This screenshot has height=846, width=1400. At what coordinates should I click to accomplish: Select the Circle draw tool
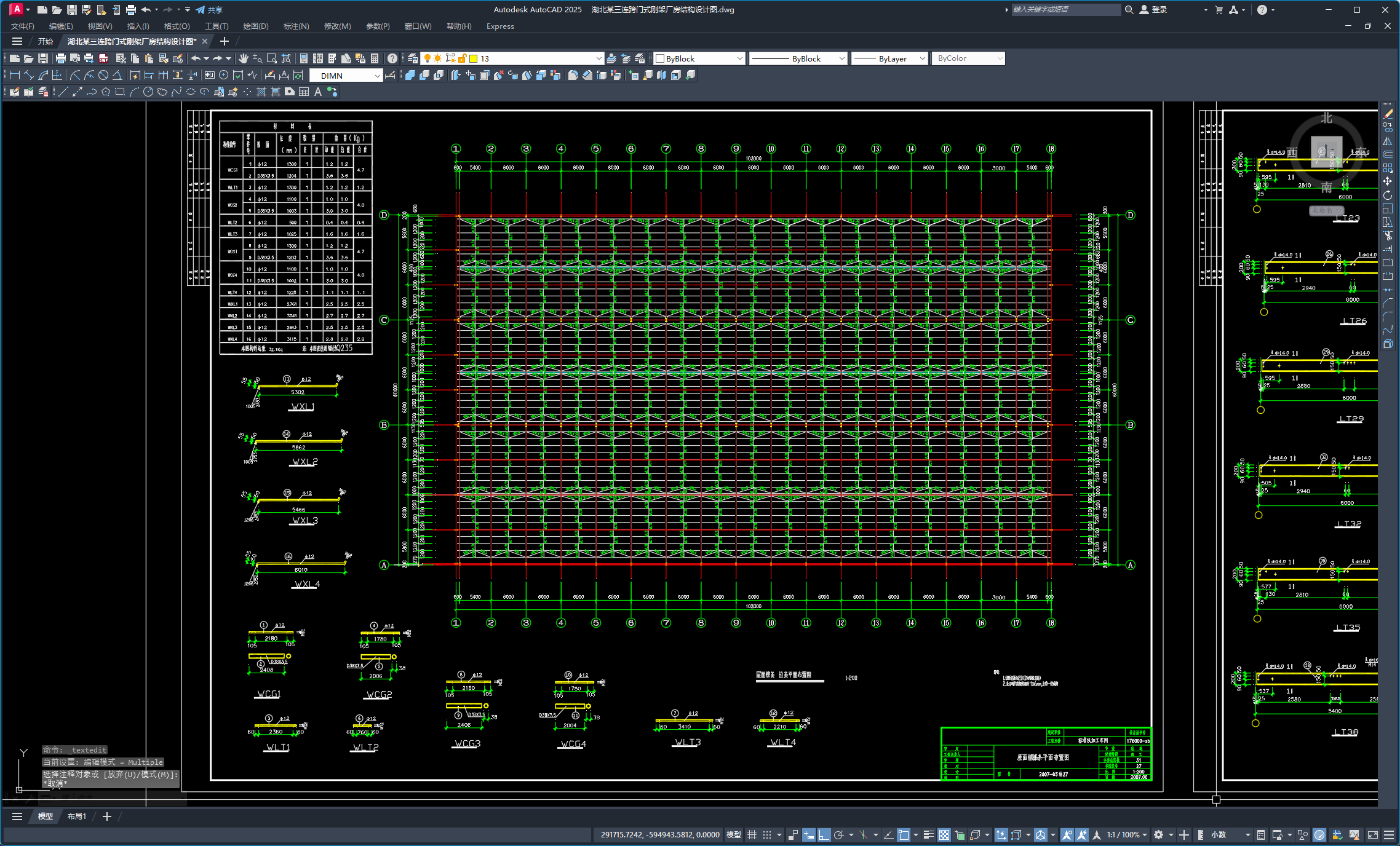(148, 92)
